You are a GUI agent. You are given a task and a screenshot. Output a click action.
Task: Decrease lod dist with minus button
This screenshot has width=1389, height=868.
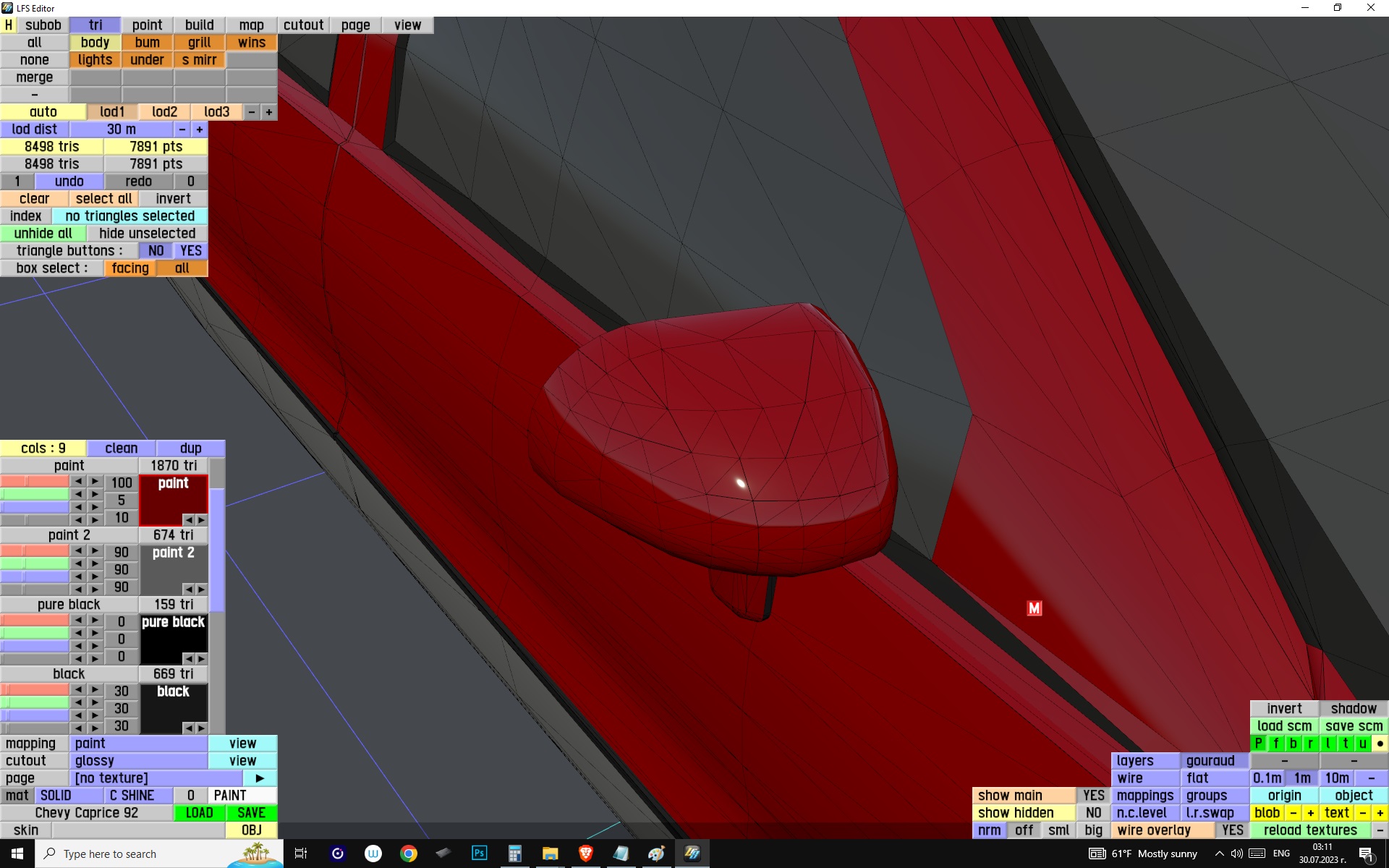(x=182, y=129)
